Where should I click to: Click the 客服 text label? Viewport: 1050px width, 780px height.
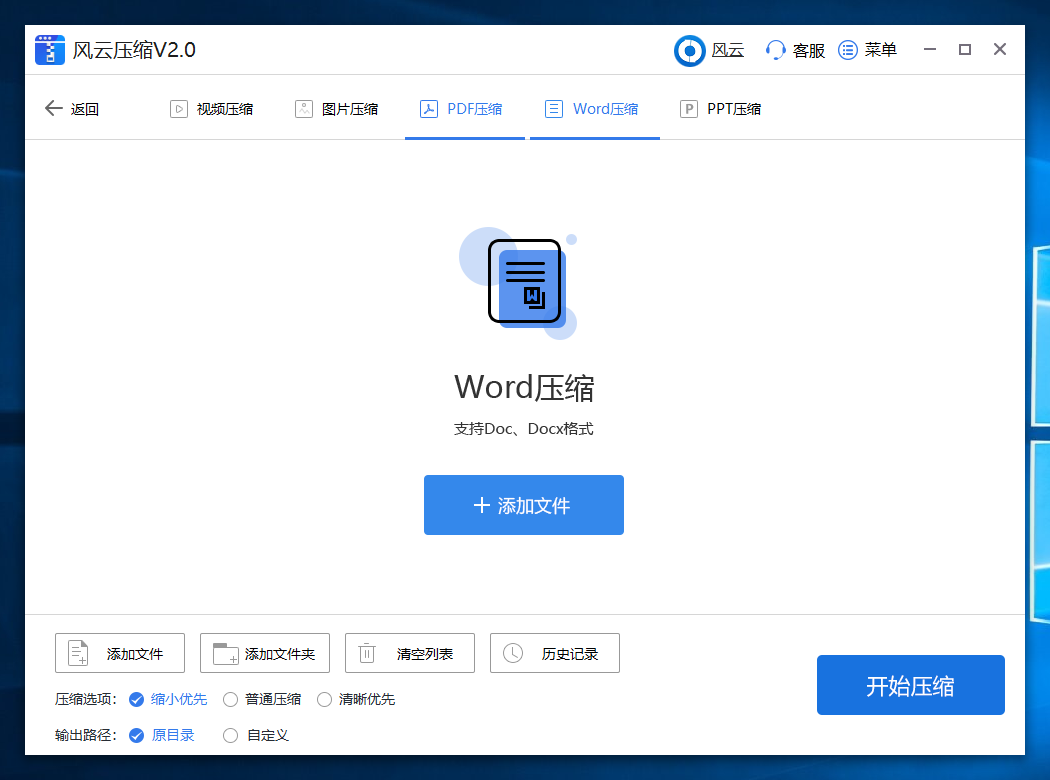coord(808,51)
